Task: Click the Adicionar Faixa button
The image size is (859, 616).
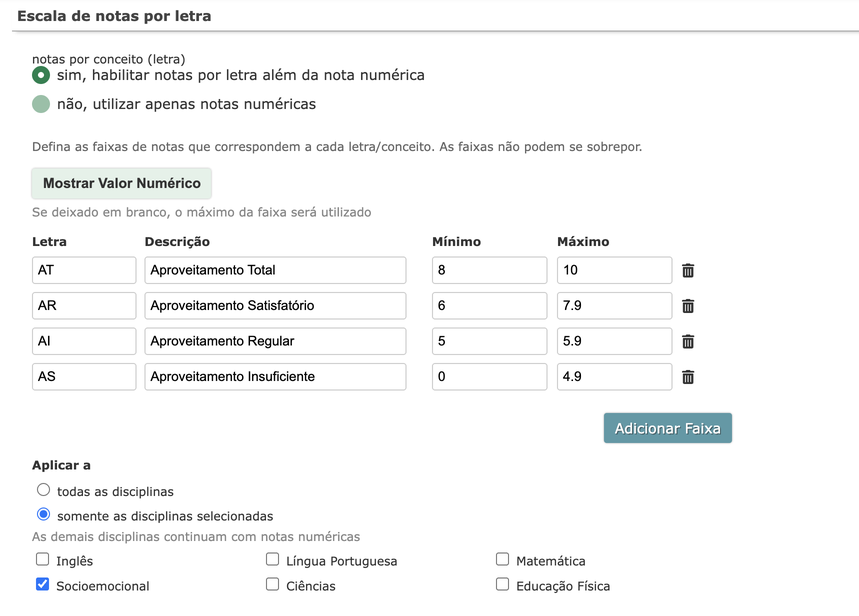Action: [x=668, y=428]
